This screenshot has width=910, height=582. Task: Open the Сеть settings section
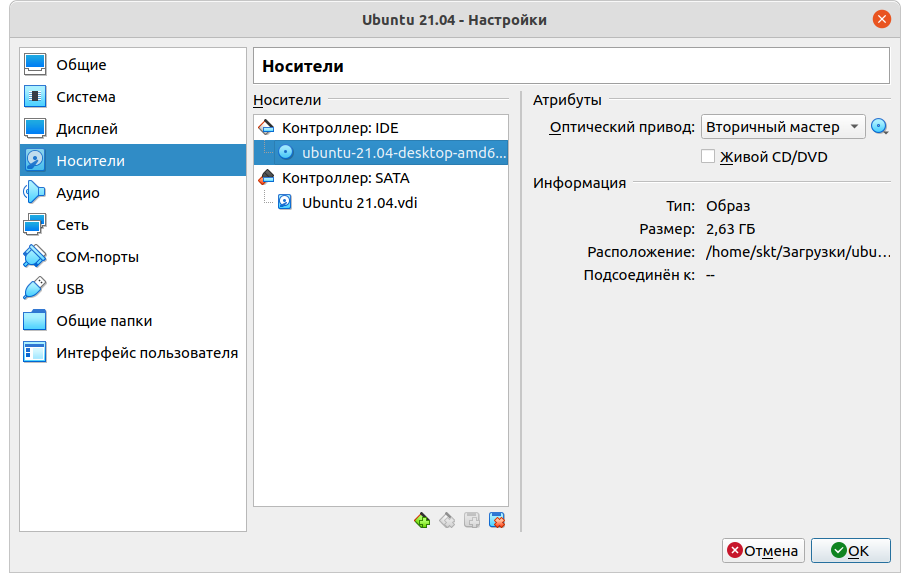coord(132,225)
